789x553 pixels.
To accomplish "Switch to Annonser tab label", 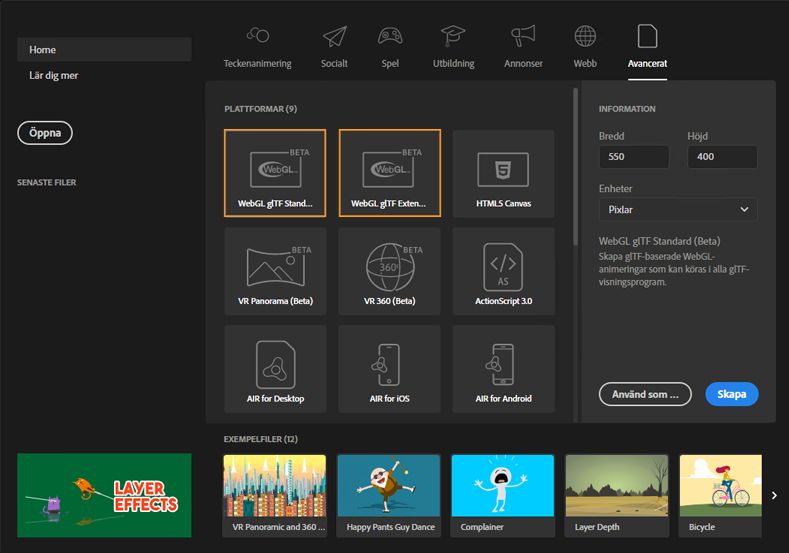I will point(523,63).
